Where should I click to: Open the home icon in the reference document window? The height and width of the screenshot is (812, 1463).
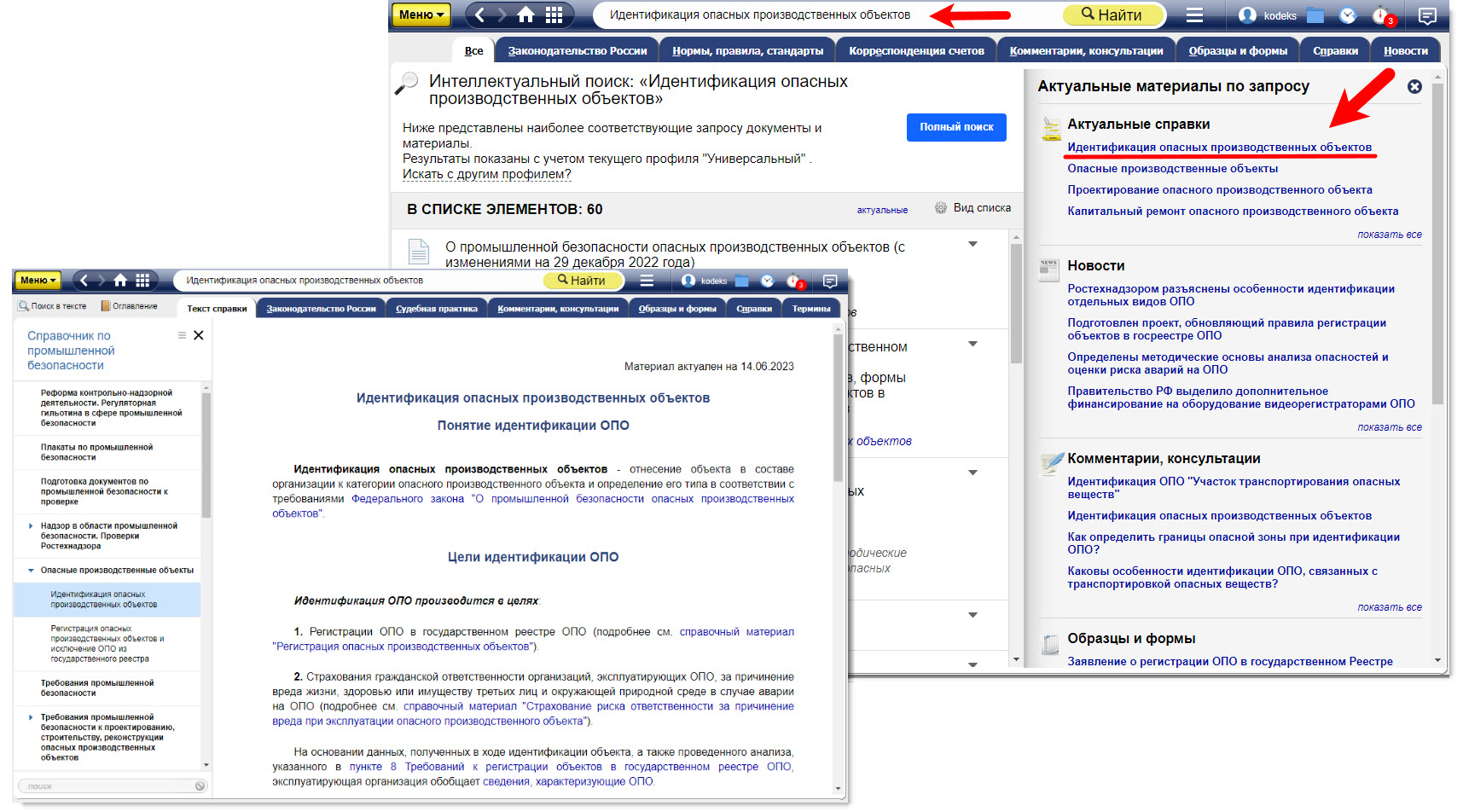(120, 280)
